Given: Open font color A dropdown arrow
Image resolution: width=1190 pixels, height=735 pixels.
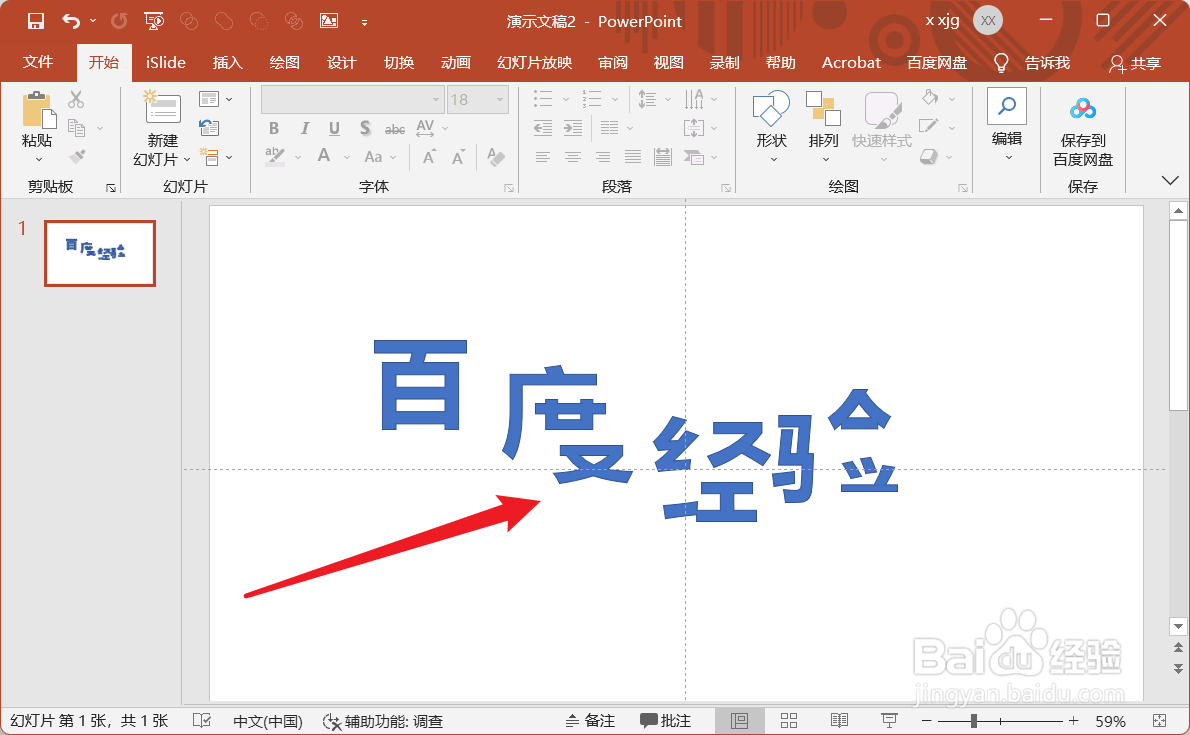Looking at the screenshot, I should [347, 158].
